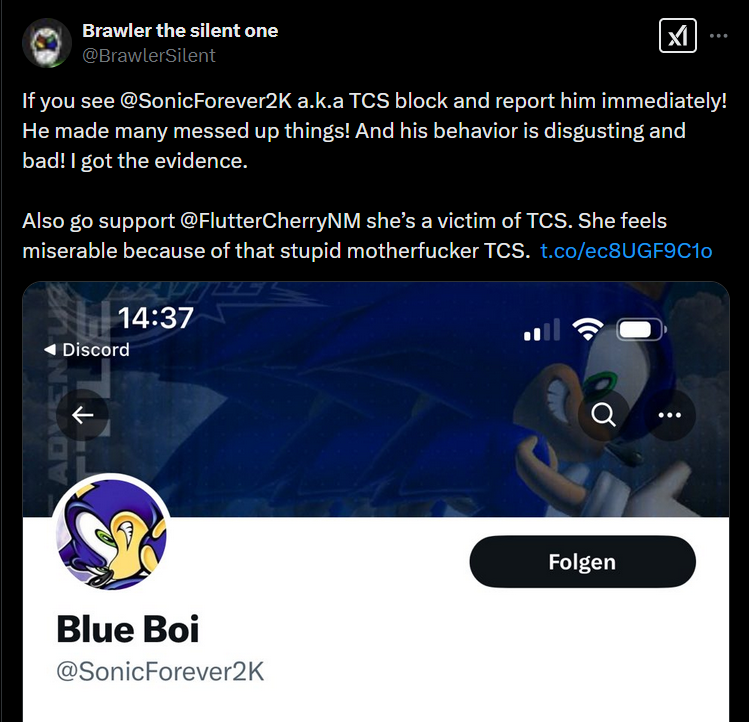Click the Sonic banner image on the profile
The height and width of the screenshot is (722, 749).
376,399
